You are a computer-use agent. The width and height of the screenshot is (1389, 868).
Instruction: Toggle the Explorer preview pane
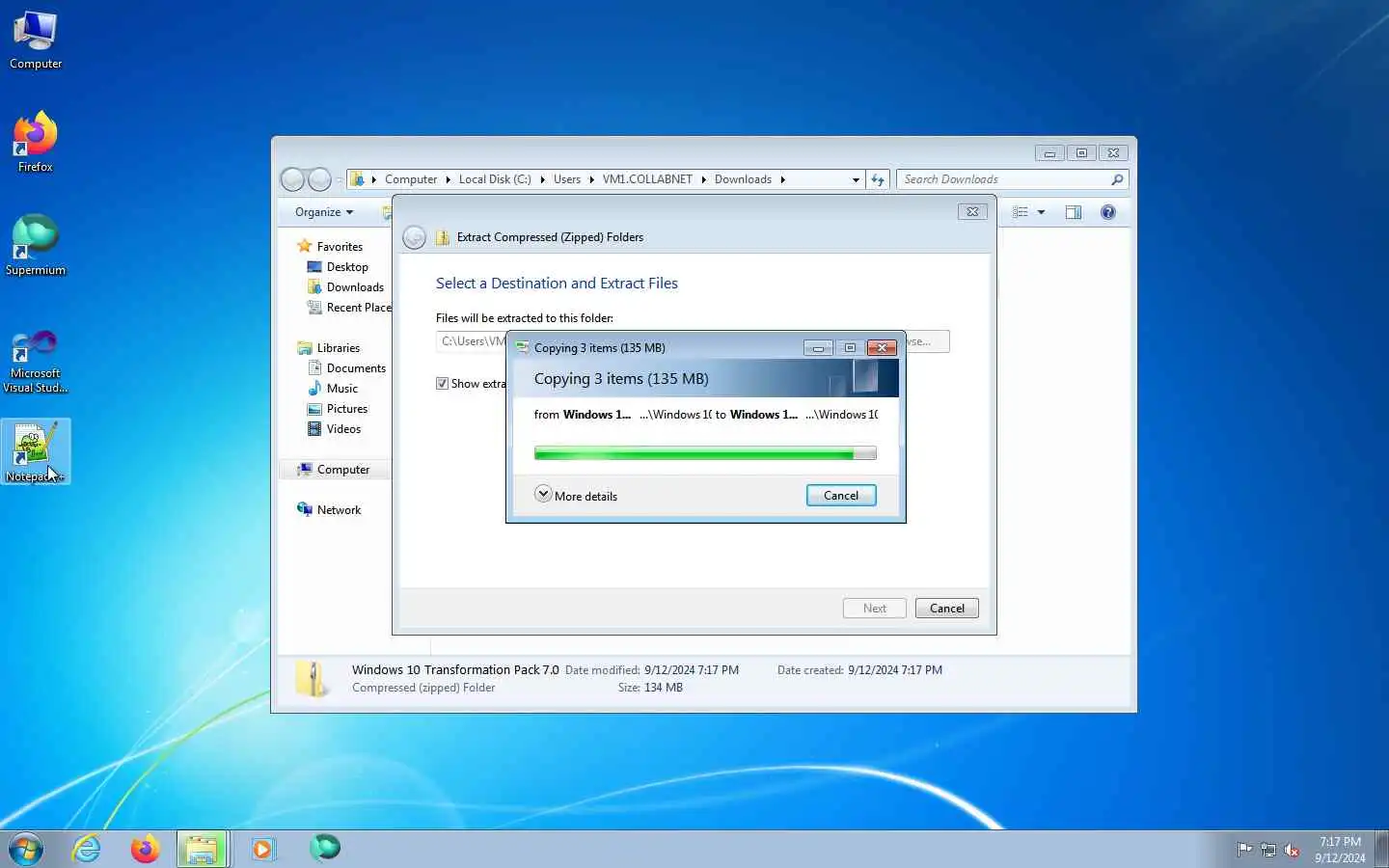pos(1074,212)
